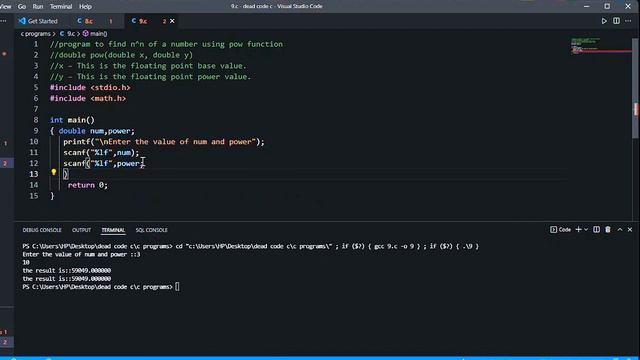Screen dimensions: 640x360
Task: Click the 'double pow(double x, double y)' comment
Action: click(121, 55)
